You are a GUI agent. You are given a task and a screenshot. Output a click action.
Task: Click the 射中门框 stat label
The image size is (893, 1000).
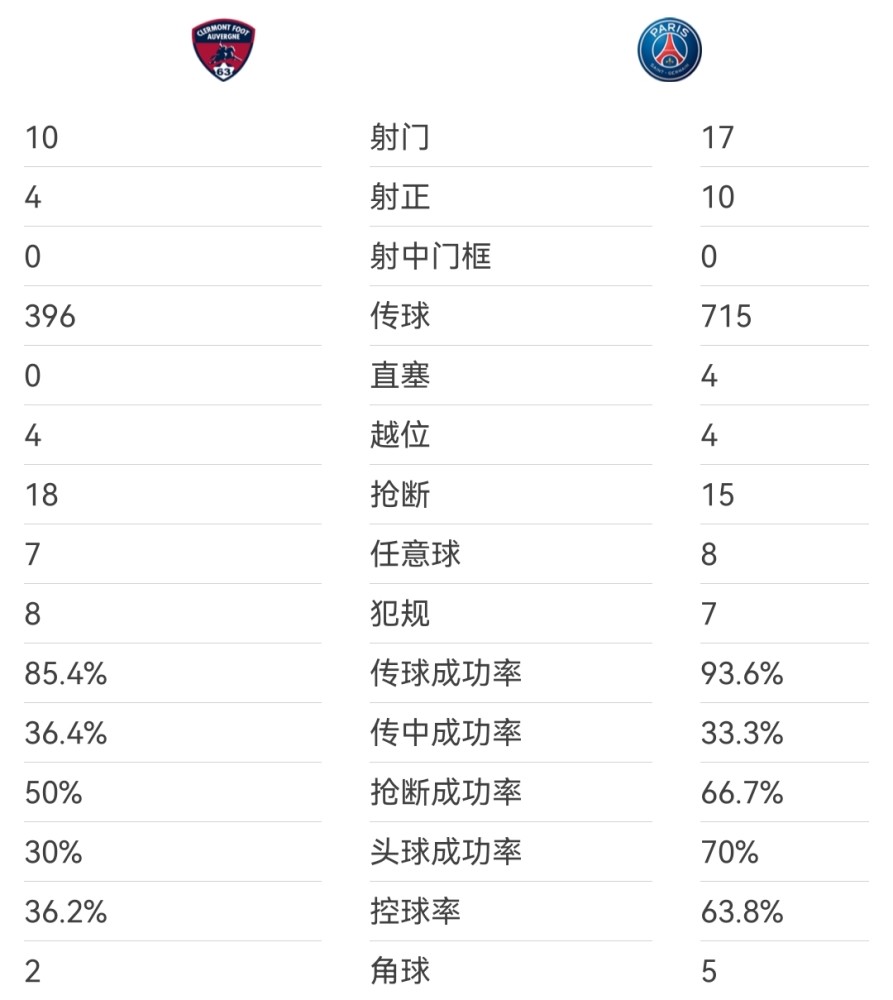(431, 256)
